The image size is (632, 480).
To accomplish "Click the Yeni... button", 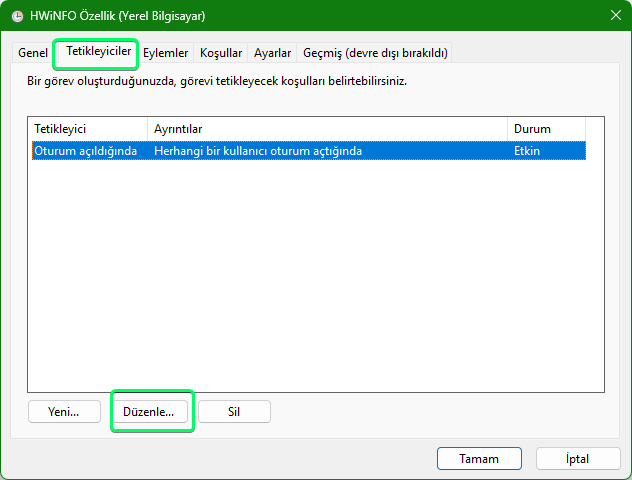I will [x=64, y=411].
